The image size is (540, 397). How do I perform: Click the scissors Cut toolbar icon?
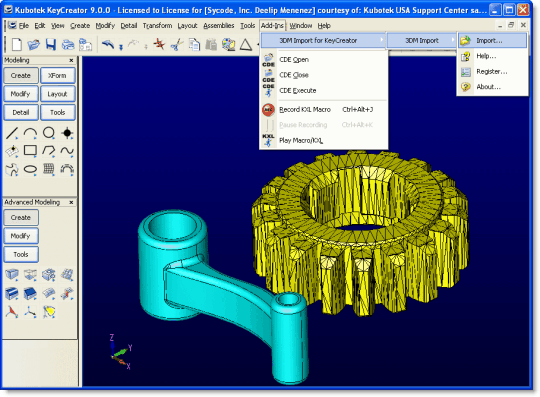(x=177, y=44)
